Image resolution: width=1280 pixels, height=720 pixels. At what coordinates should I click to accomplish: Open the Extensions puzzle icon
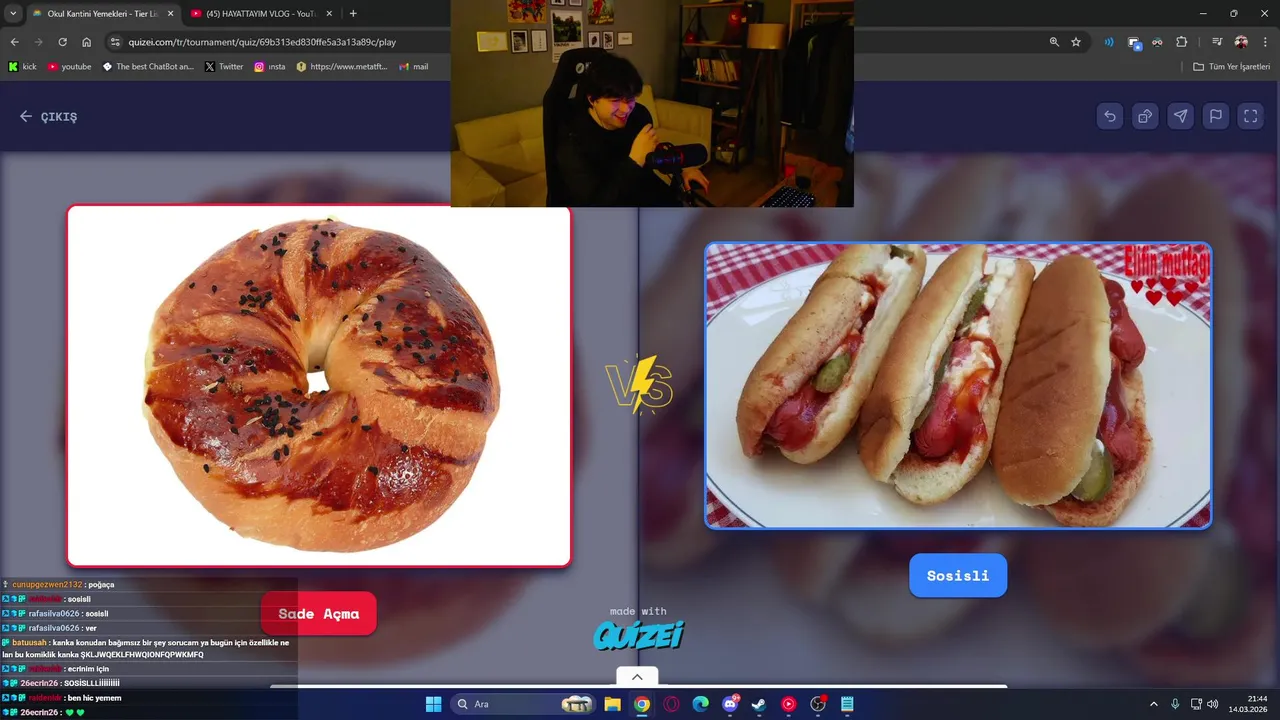pyautogui.click(x=1181, y=42)
